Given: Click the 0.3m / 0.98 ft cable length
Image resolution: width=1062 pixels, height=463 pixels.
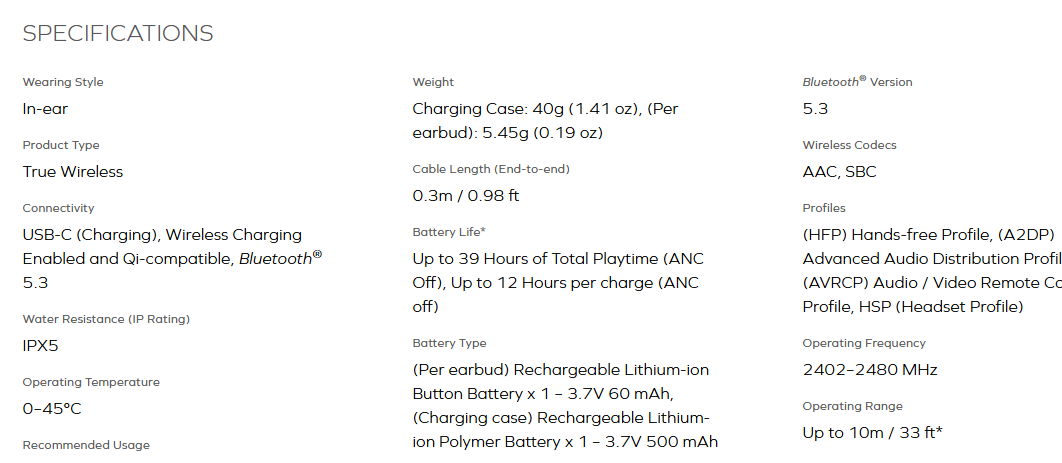Looking at the screenshot, I should click(466, 196).
